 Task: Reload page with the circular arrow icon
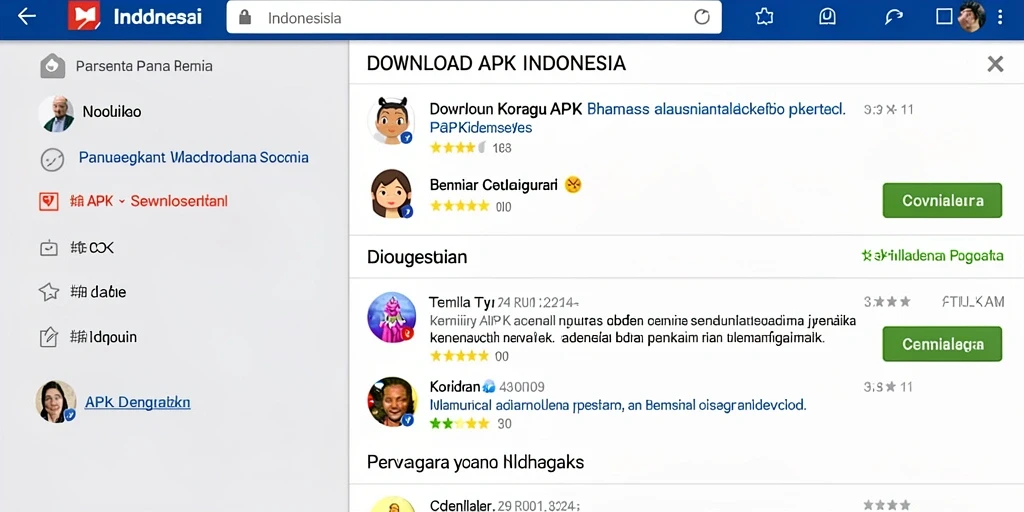[701, 18]
